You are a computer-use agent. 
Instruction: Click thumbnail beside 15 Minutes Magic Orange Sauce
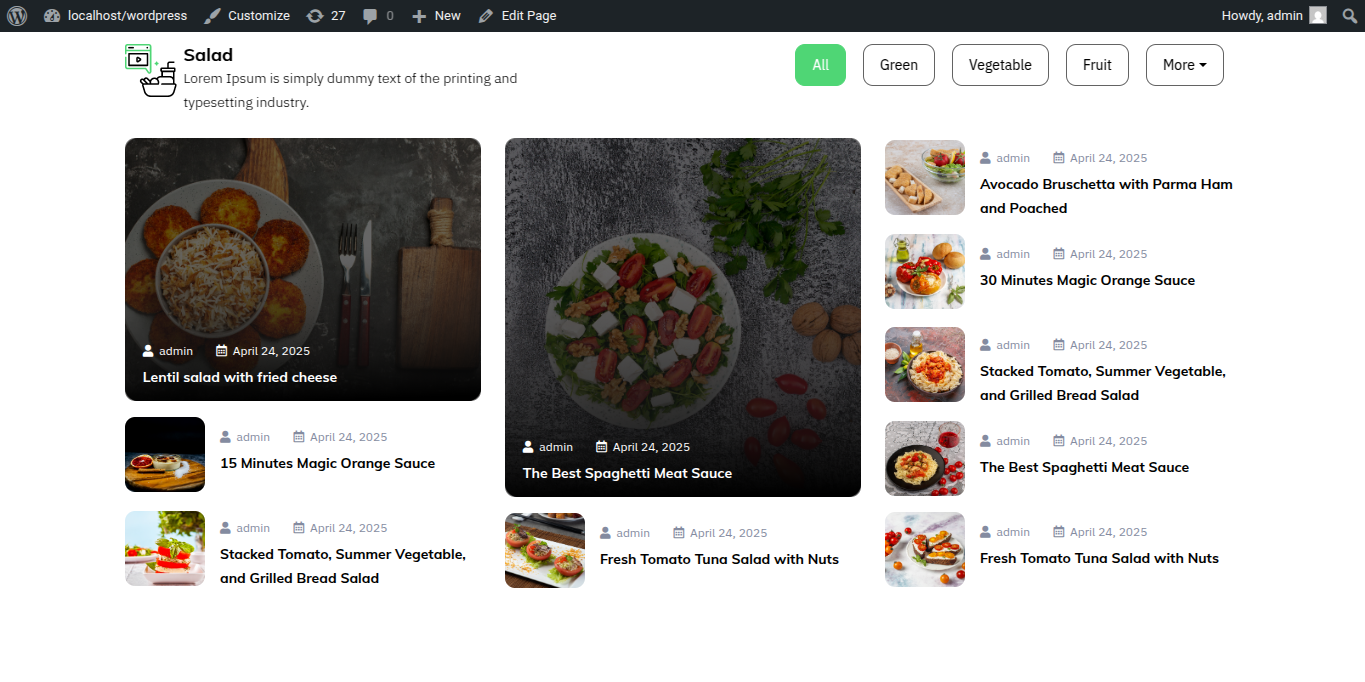[165, 454]
